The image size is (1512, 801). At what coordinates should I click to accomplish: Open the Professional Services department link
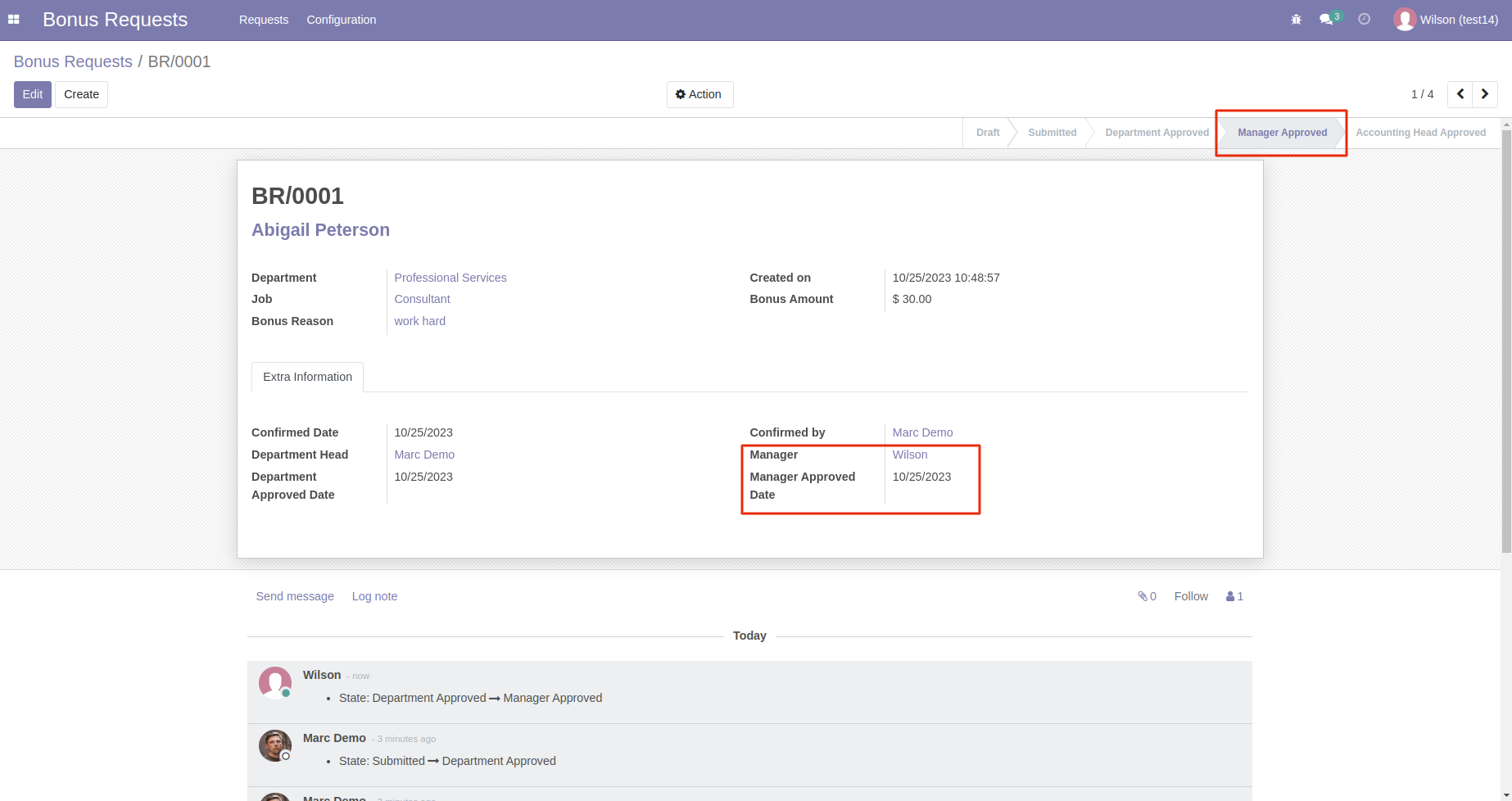pos(450,278)
